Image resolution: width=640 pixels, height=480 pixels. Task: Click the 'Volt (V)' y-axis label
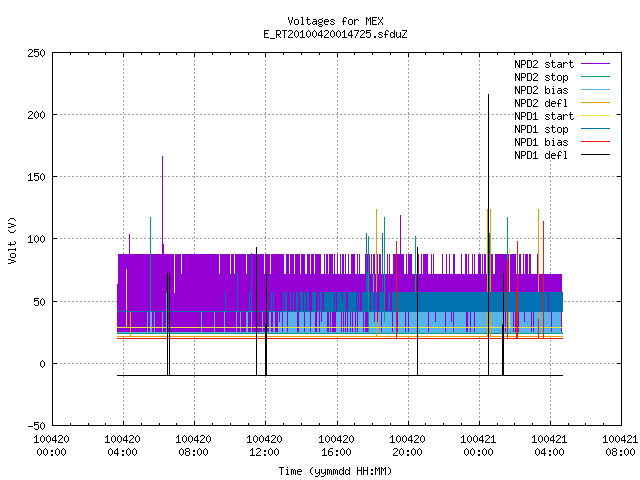point(12,240)
